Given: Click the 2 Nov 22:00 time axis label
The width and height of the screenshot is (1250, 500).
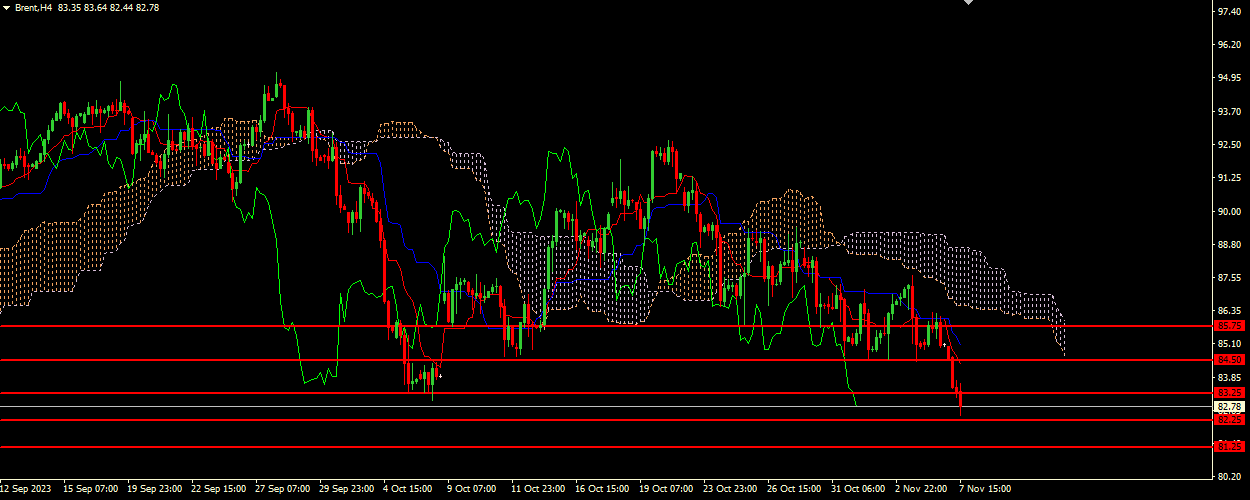Looking at the screenshot, I should coord(921,490).
